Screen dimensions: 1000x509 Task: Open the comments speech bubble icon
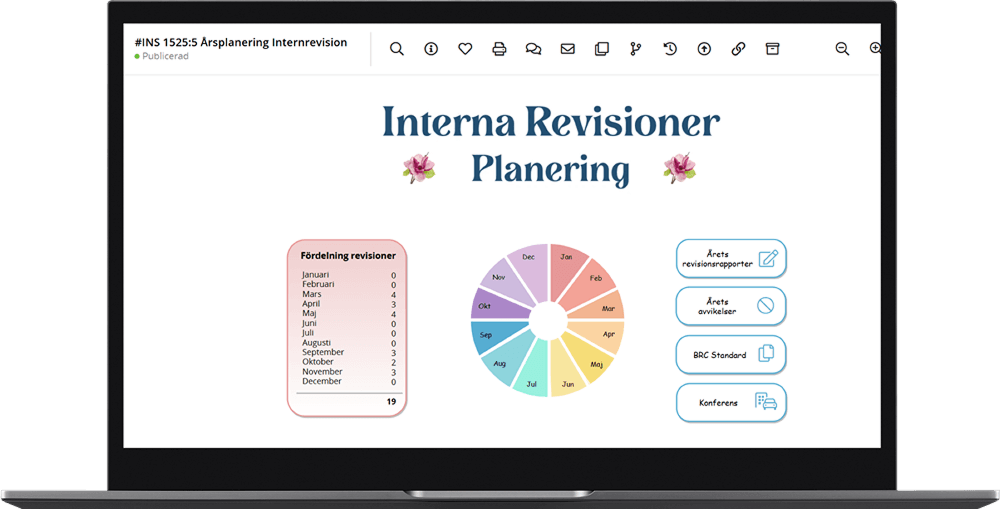click(x=533, y=49)
